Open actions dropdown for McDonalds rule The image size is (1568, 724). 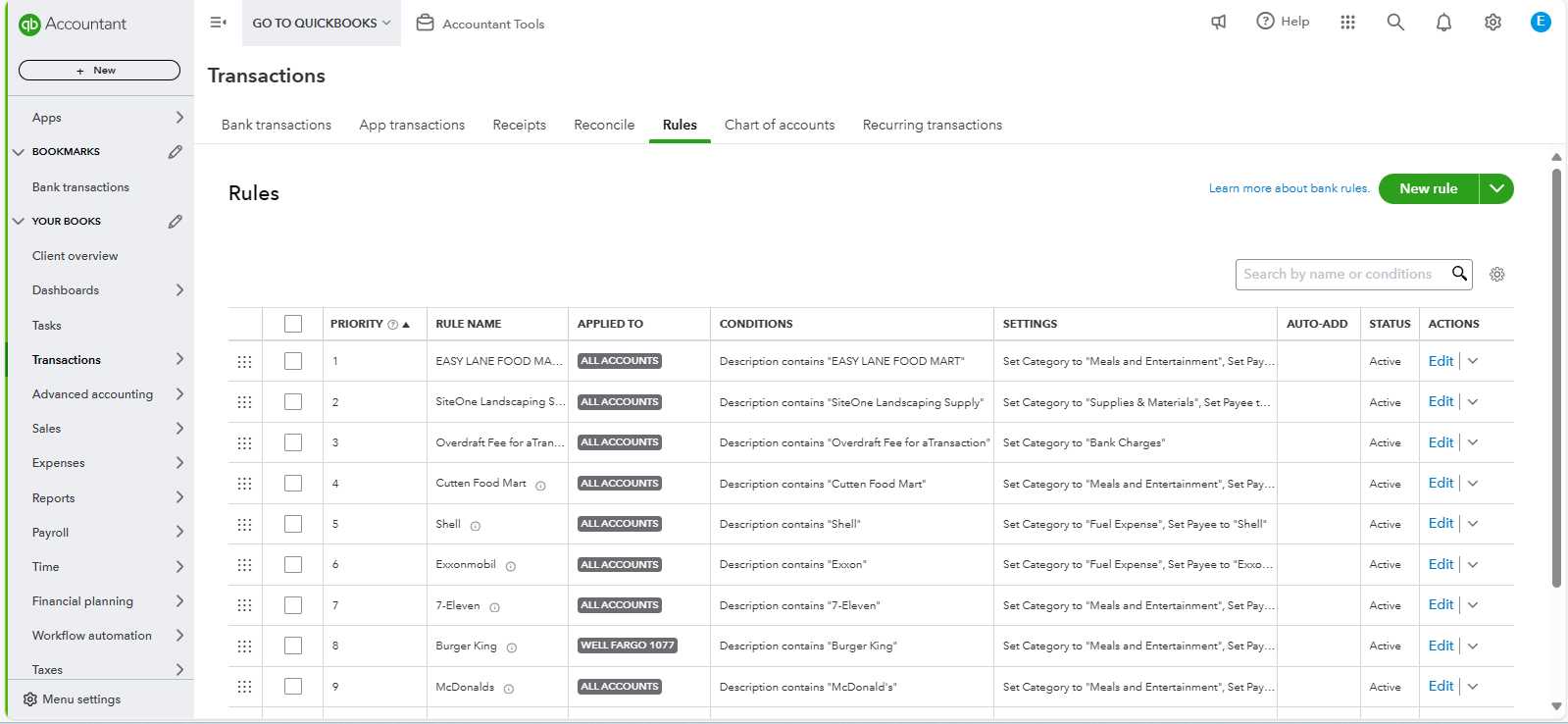[1473, 687]
